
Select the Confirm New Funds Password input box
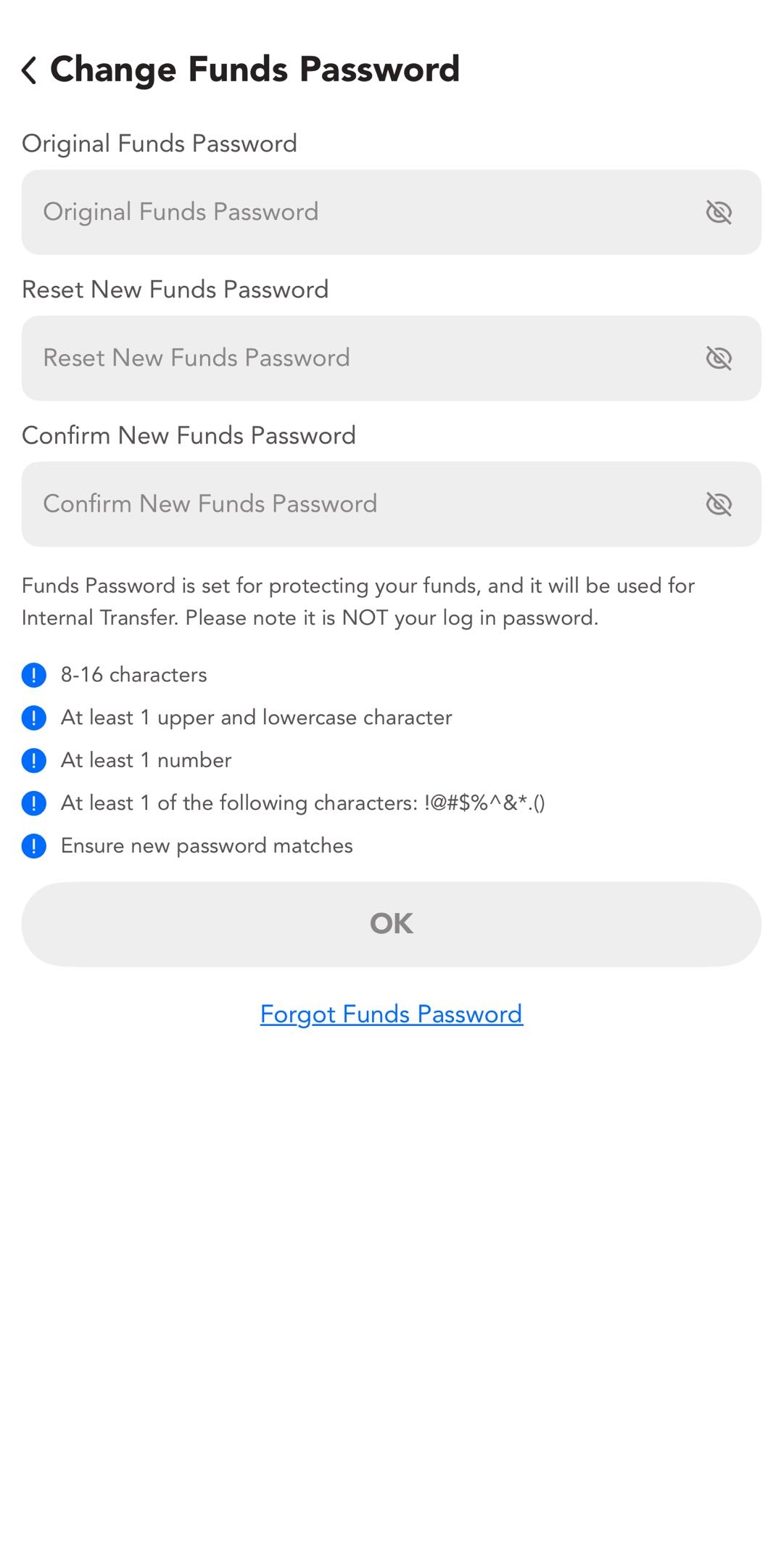pyautogui.click(x=363, y=504)
